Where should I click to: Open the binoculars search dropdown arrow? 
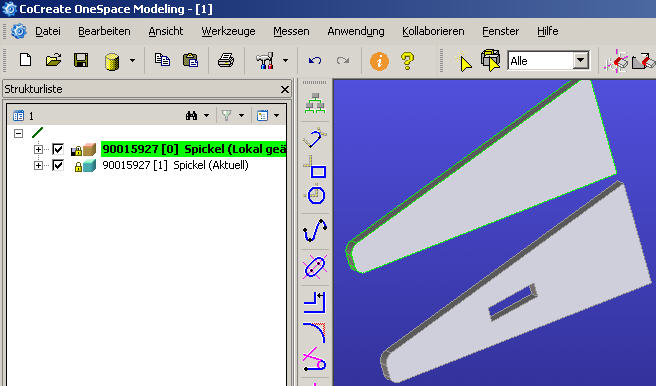click(206, 115)
